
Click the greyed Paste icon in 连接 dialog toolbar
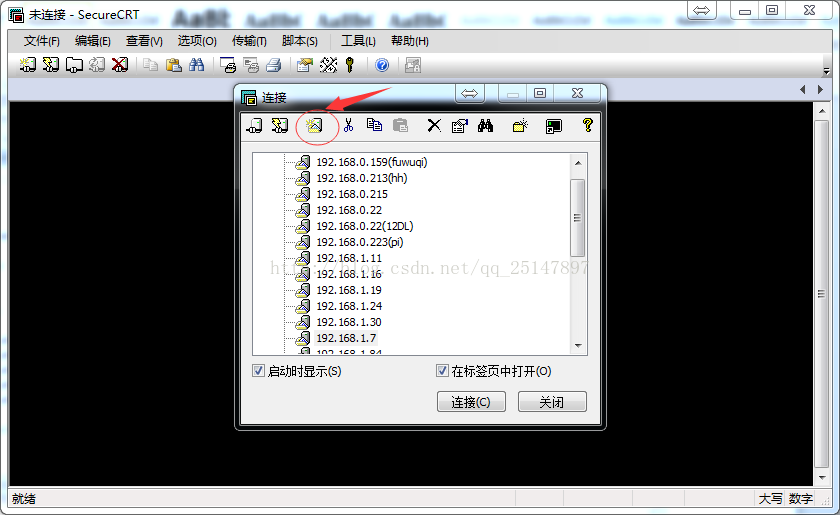point(400,125)
